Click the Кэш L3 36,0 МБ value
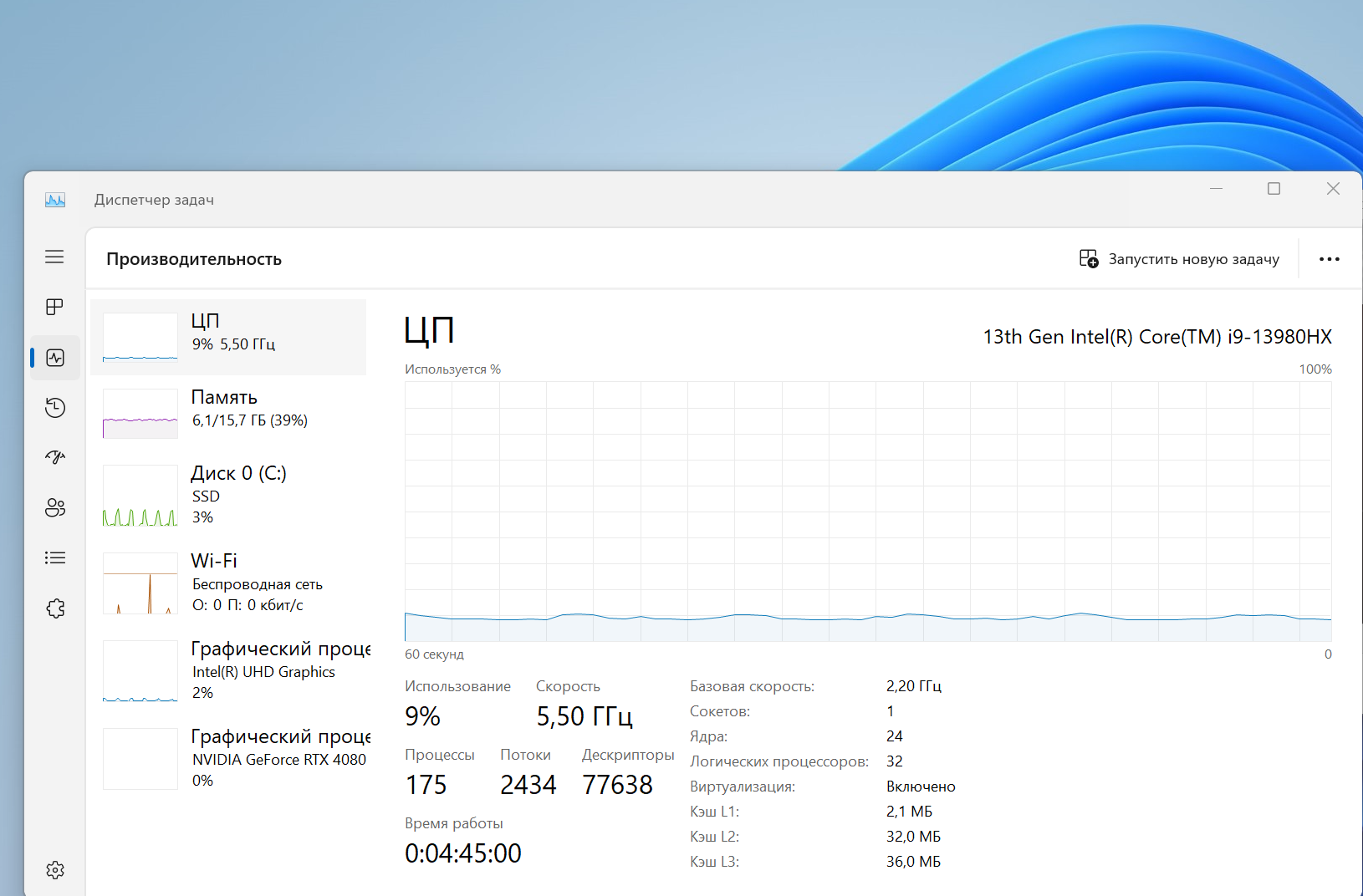 pyautogui.click(x=914, y=862)
